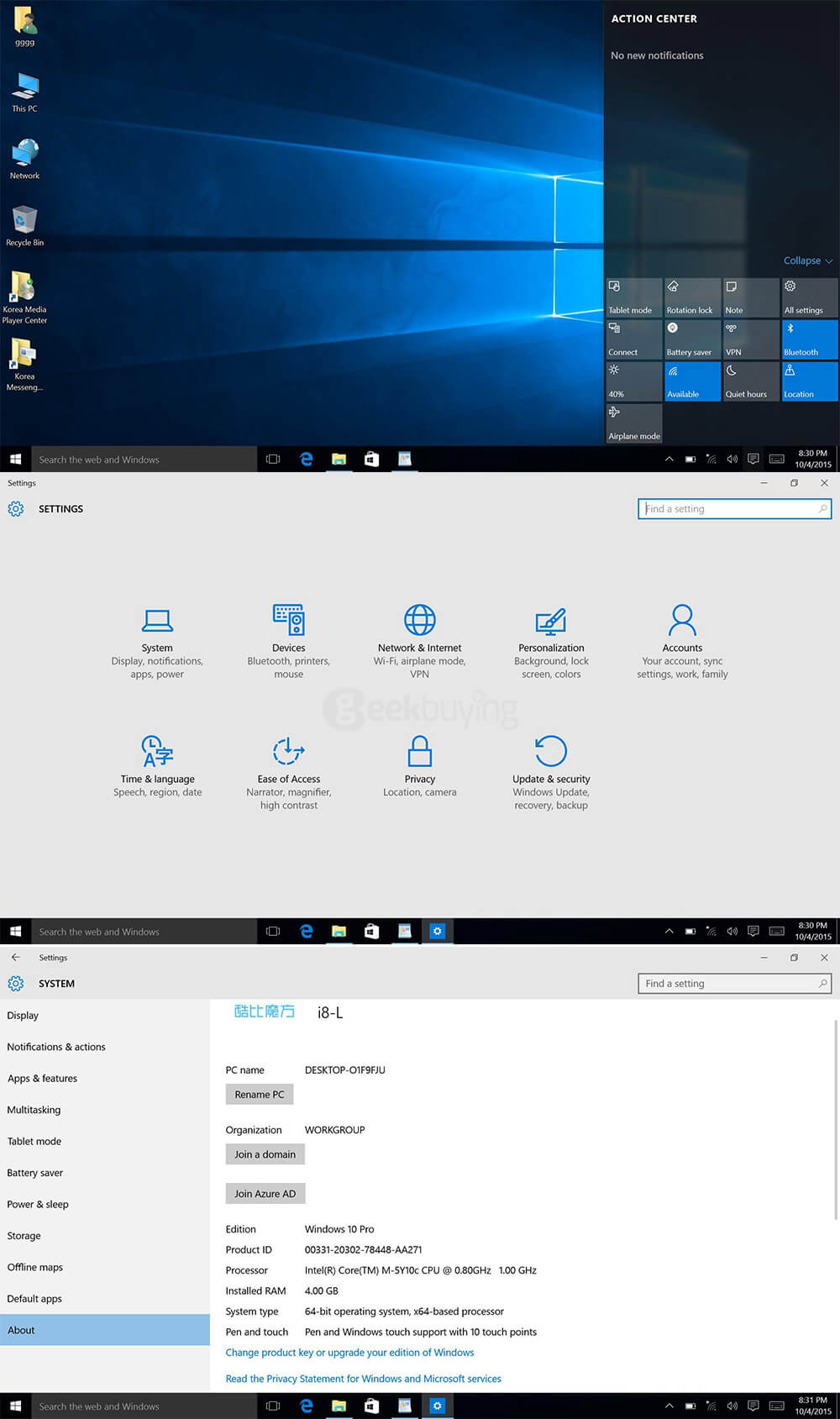Select About in the System sidebar
The image size is (840, 1419).
pos(105,1330)
